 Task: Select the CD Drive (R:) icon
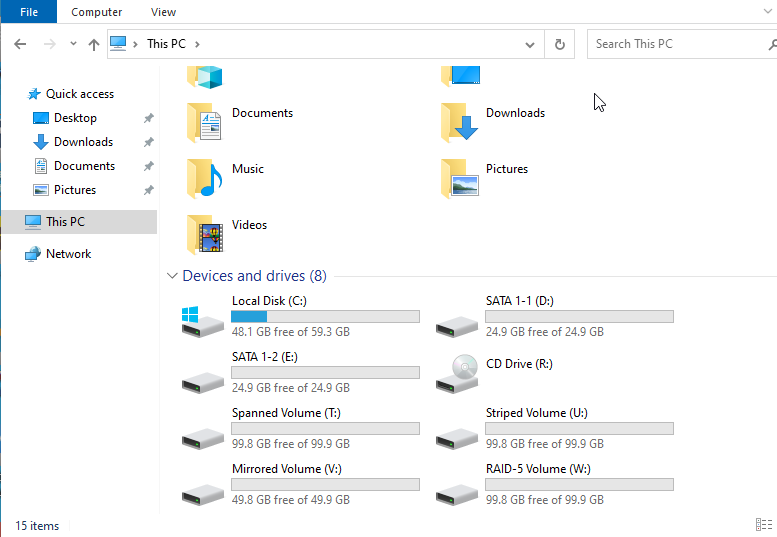pyautogui.click(x=457, y=375)
